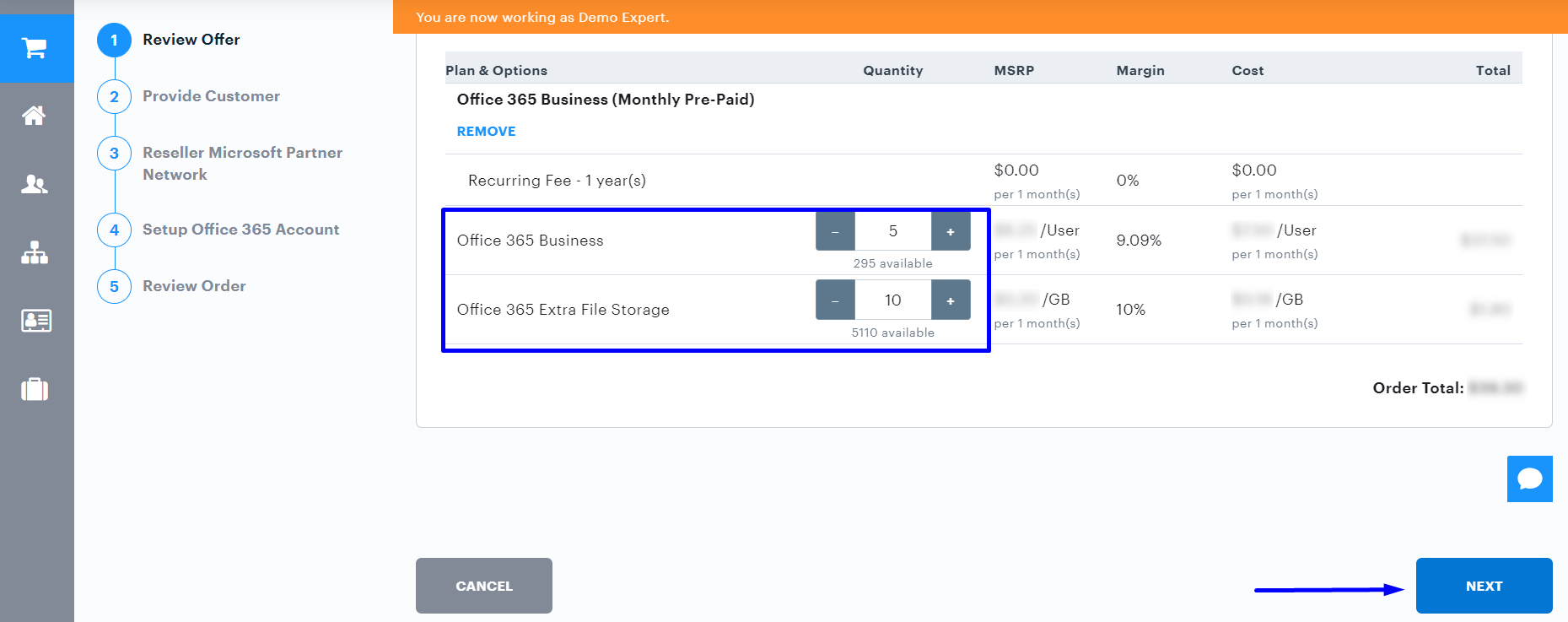
Task: Click the CANCEL button
Action: [484, 586]
